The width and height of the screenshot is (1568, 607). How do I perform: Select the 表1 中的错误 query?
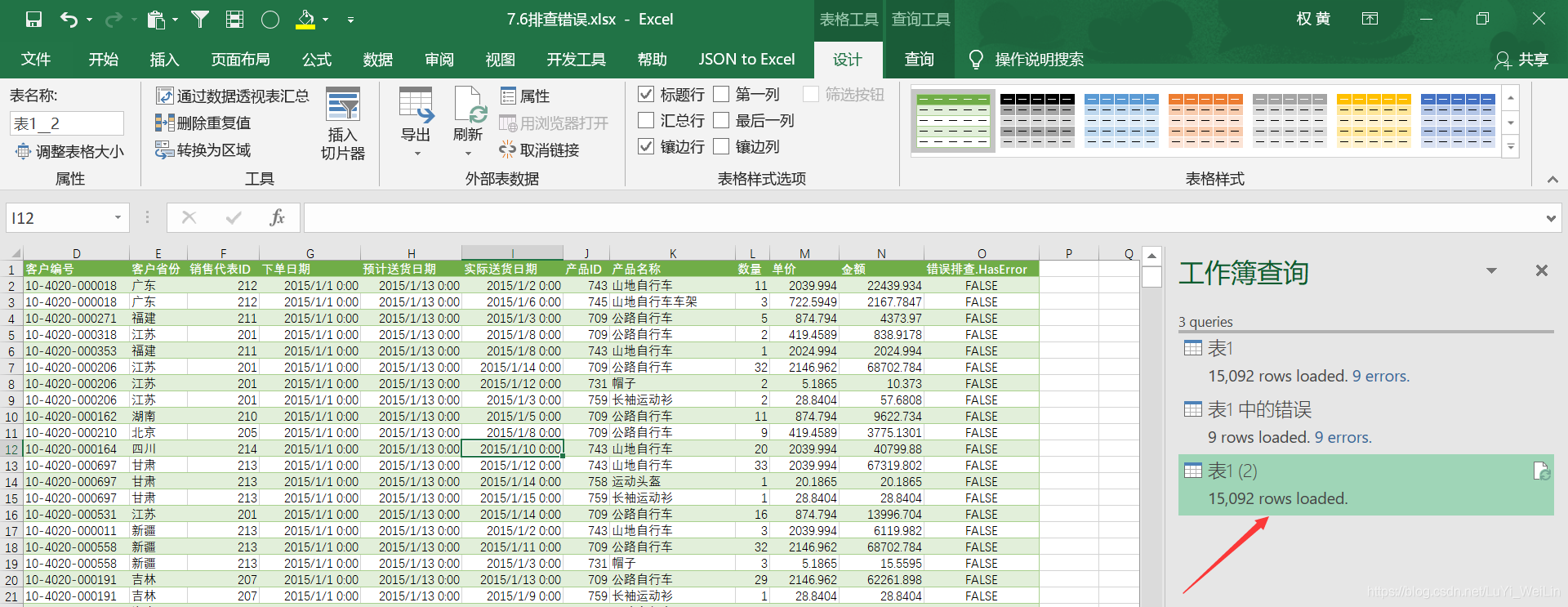coord(1365,423)
